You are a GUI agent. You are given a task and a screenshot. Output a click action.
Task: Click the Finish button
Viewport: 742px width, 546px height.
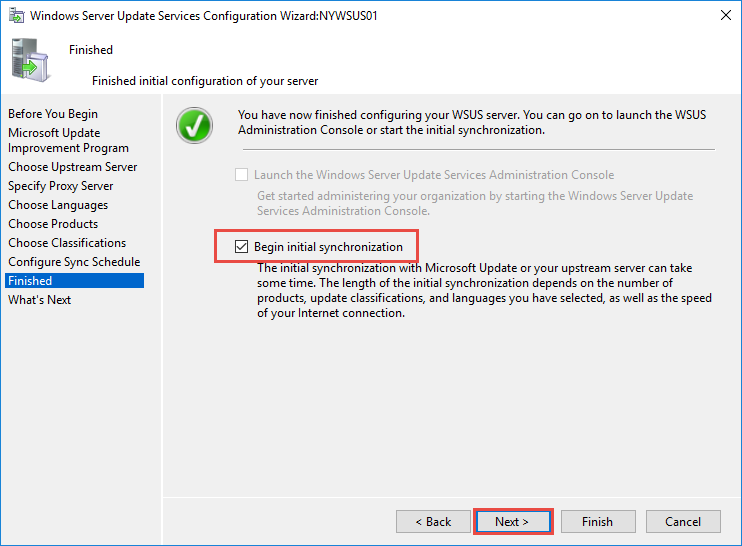[598, 521]
